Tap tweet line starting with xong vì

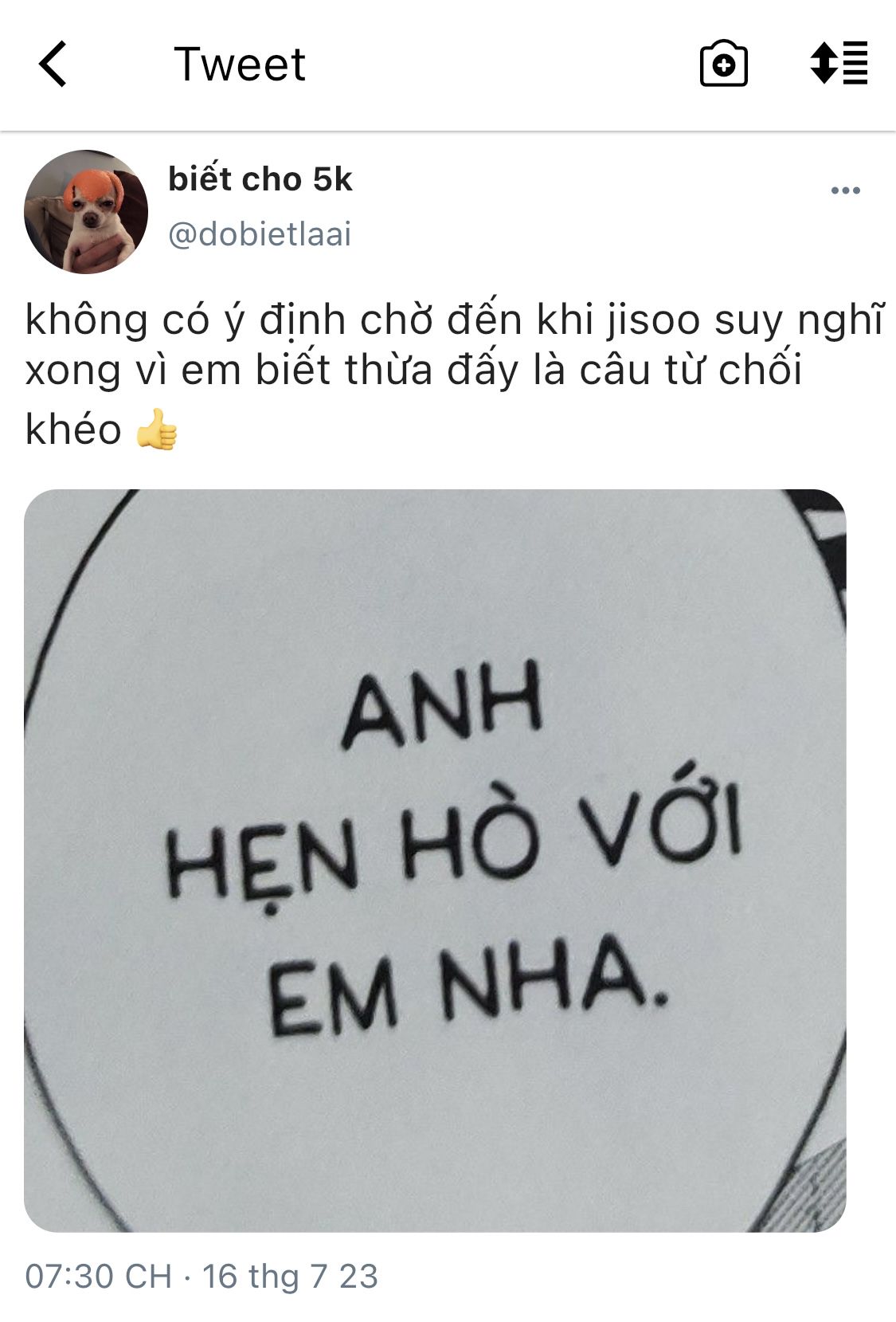pos(413,371)
